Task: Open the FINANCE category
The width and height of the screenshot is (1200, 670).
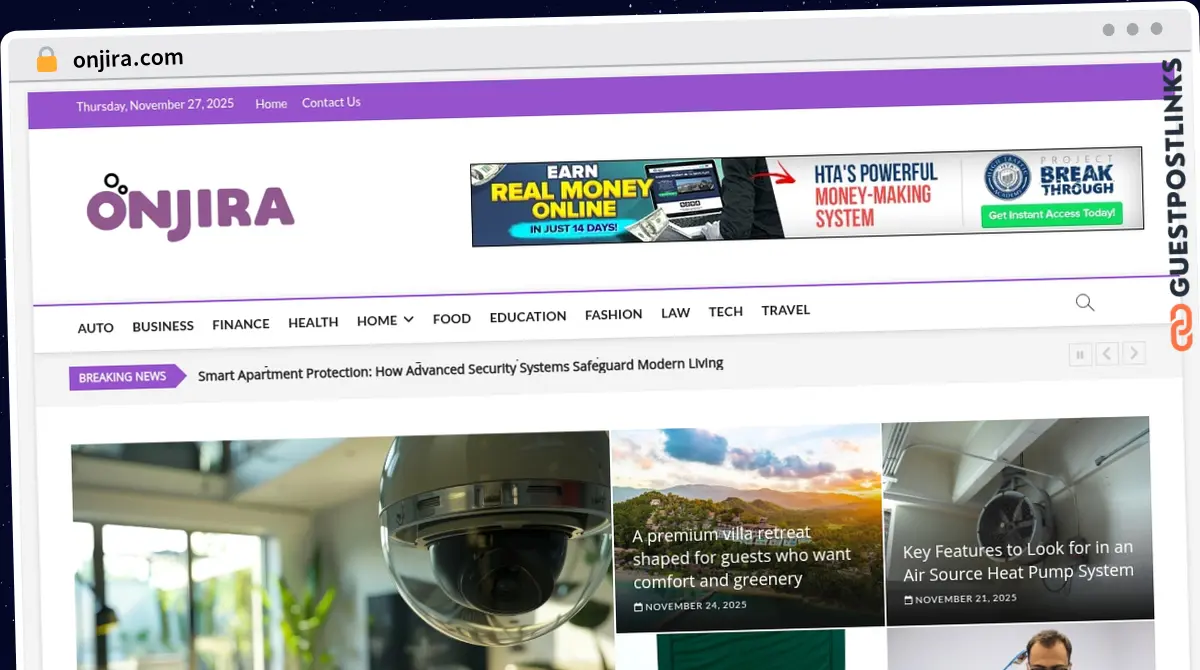Action: coord(241,324)
